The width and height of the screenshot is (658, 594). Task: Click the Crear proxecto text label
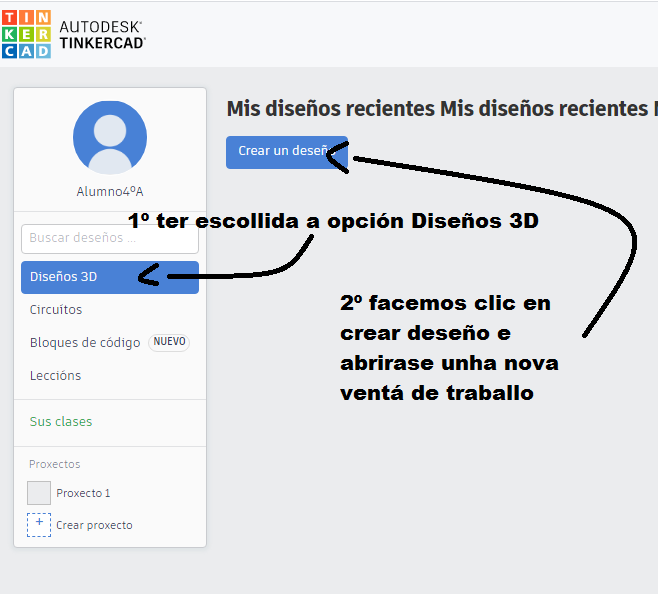pos(94,525)
